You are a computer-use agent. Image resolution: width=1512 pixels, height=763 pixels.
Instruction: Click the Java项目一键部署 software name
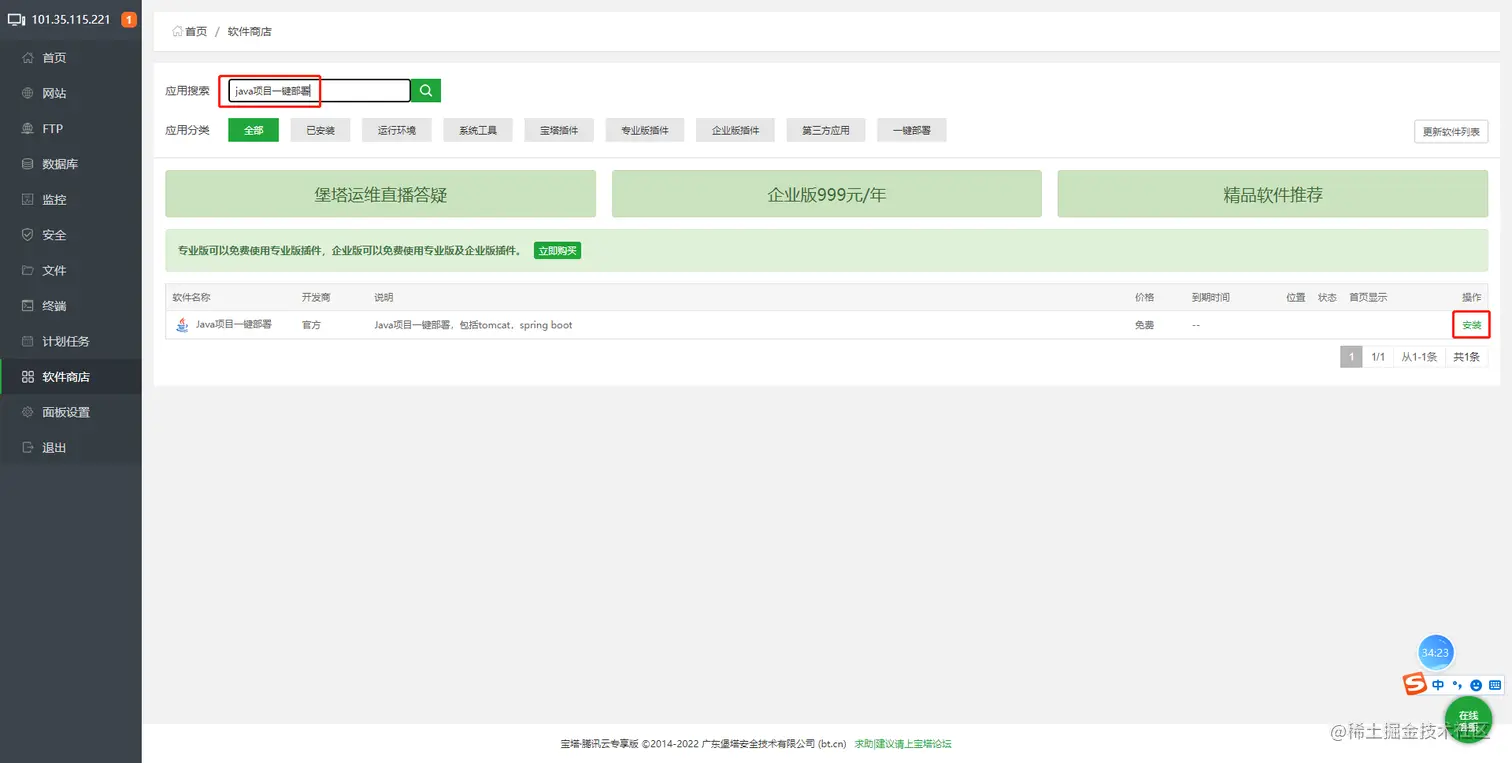[233, 325]
